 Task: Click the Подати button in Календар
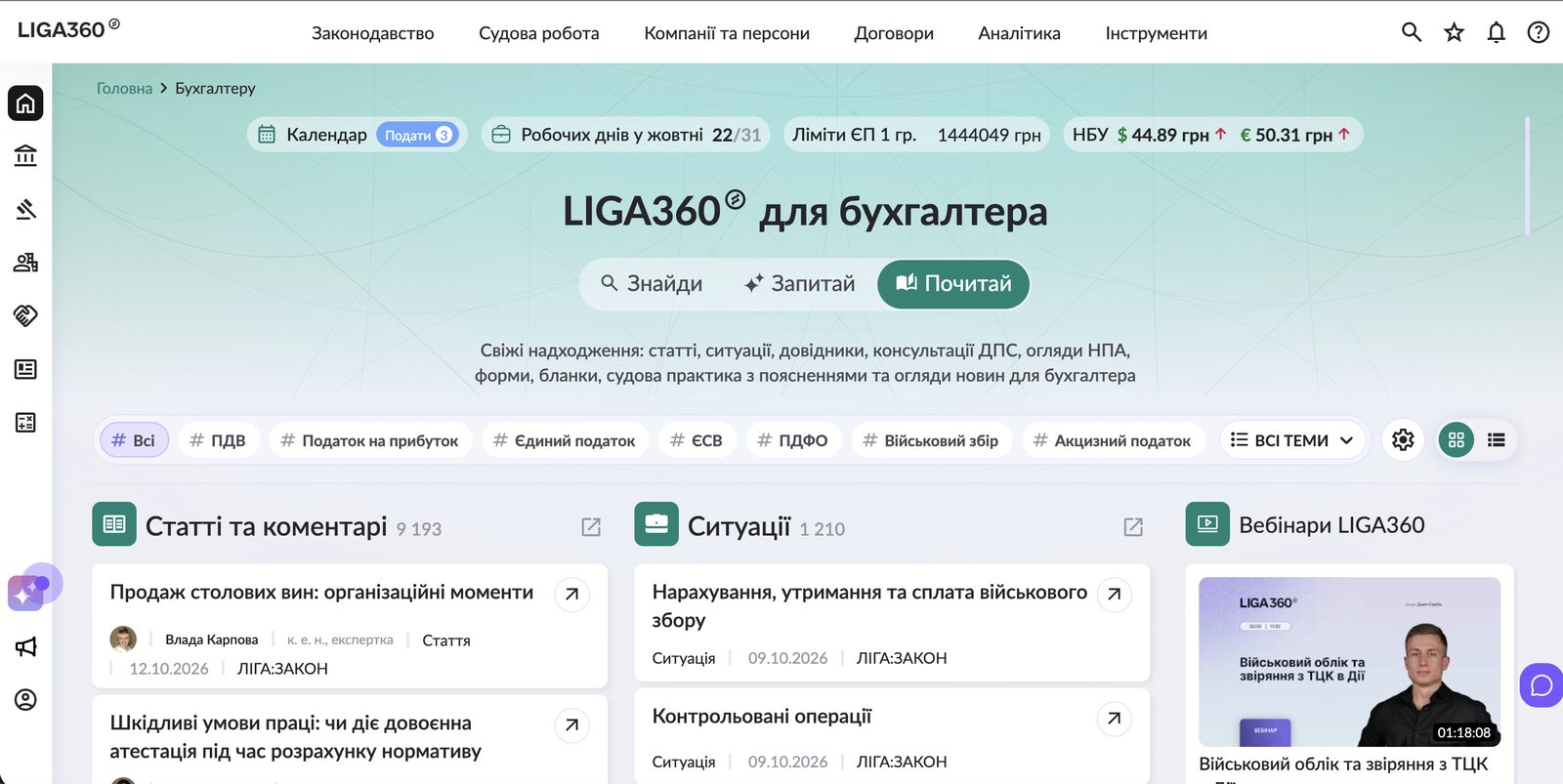417,135
